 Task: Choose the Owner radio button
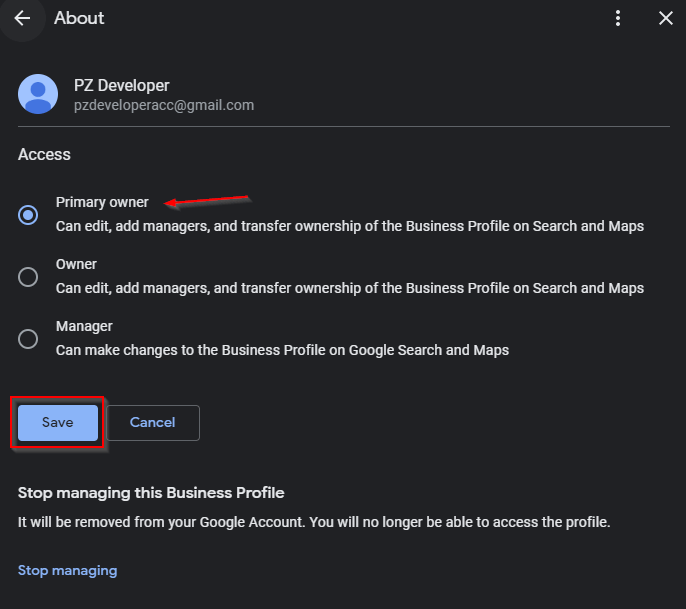28,276
